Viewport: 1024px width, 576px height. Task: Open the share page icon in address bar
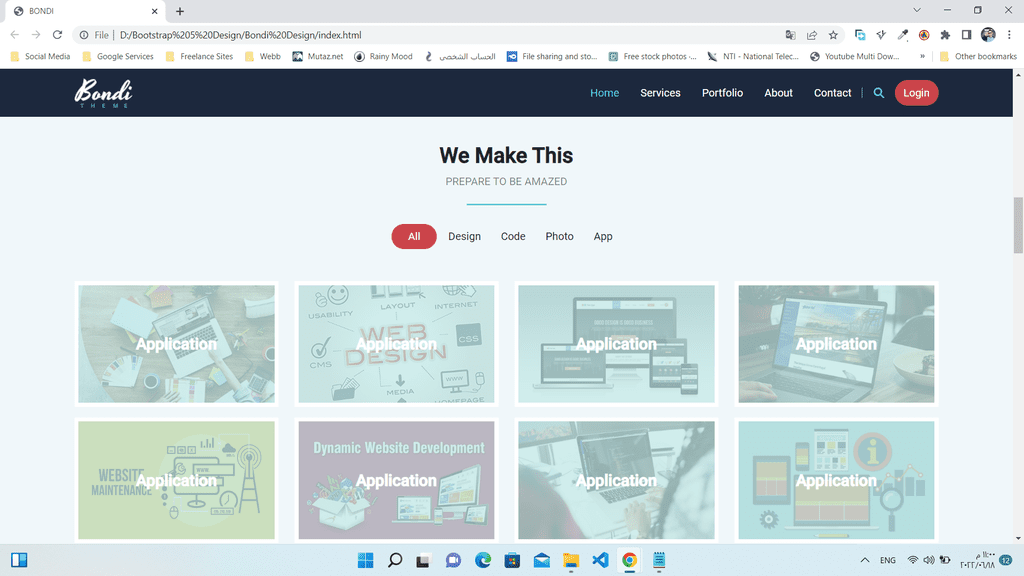812,35
